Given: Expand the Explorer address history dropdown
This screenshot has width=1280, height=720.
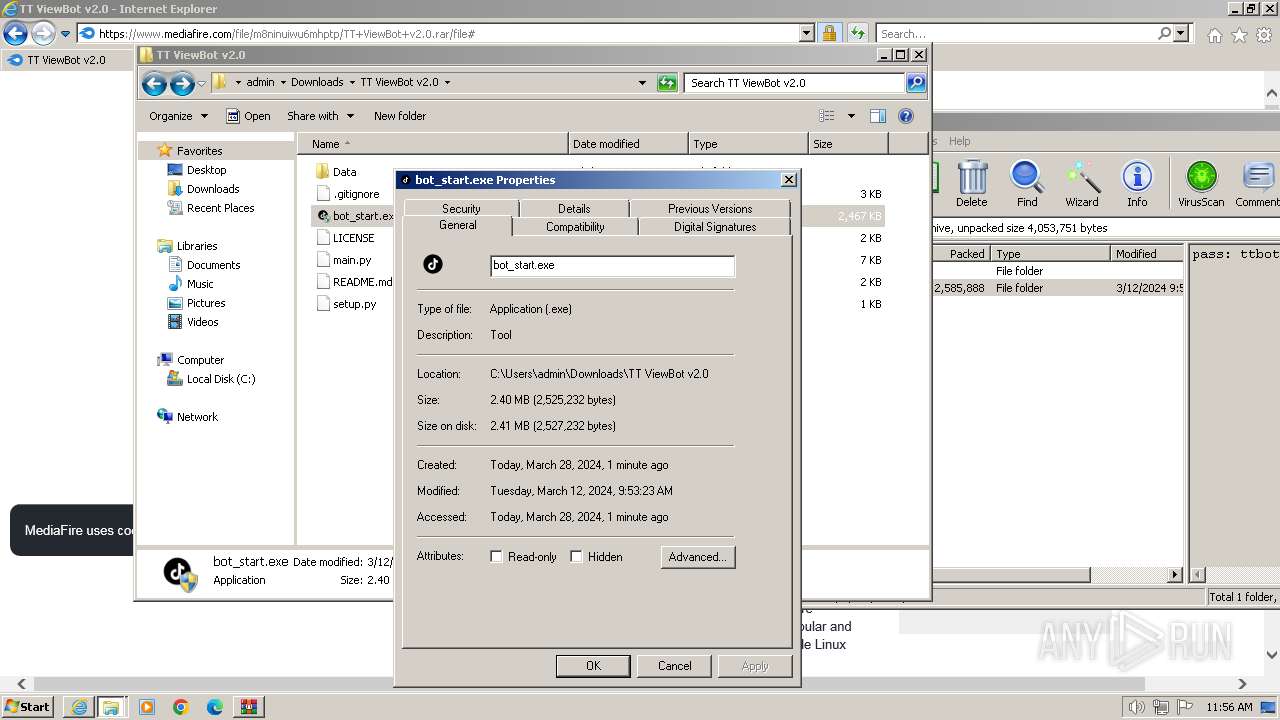Looking at the screenshot, I should (642, 83).
